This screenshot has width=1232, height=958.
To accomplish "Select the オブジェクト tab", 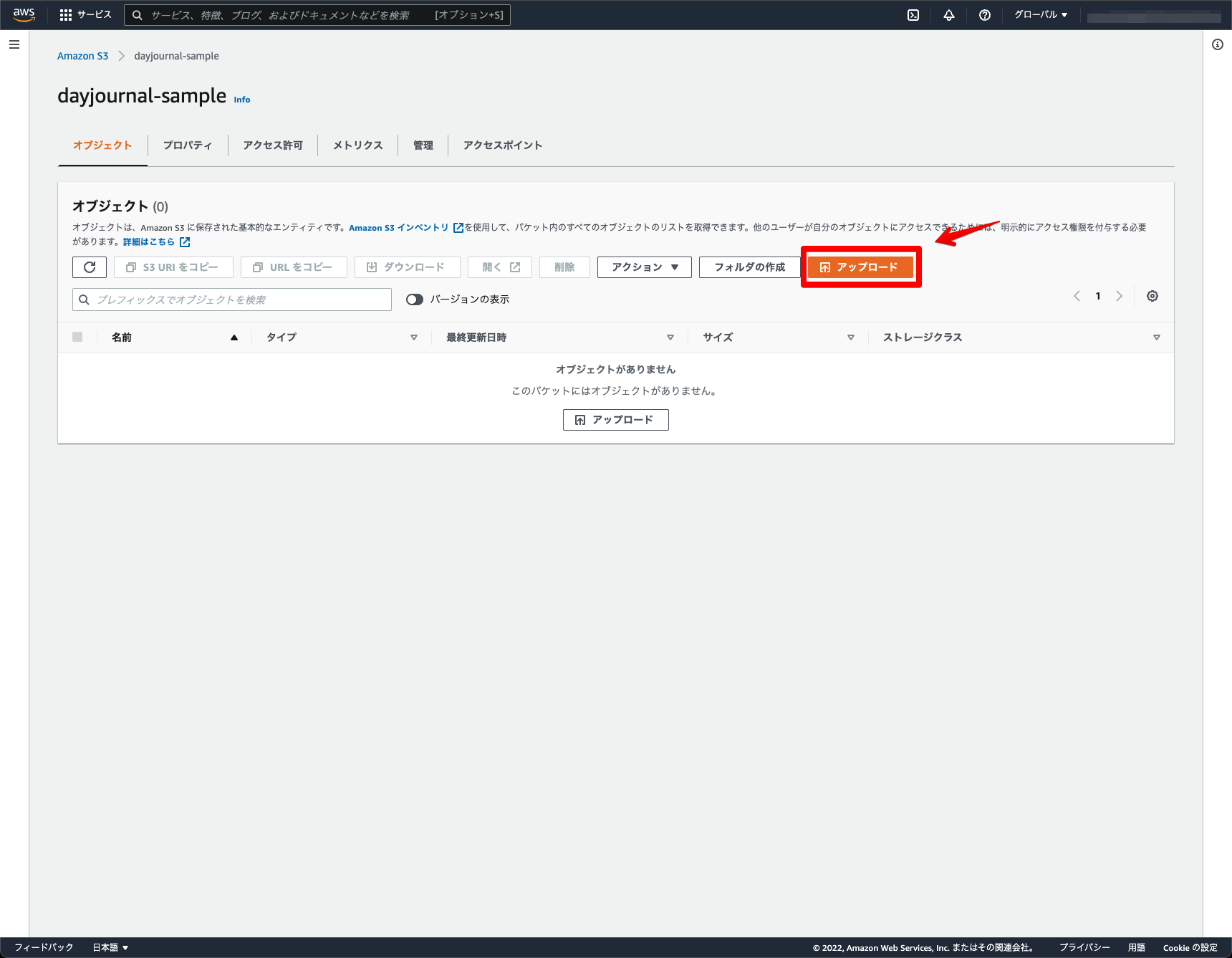I will pos(102,145).
